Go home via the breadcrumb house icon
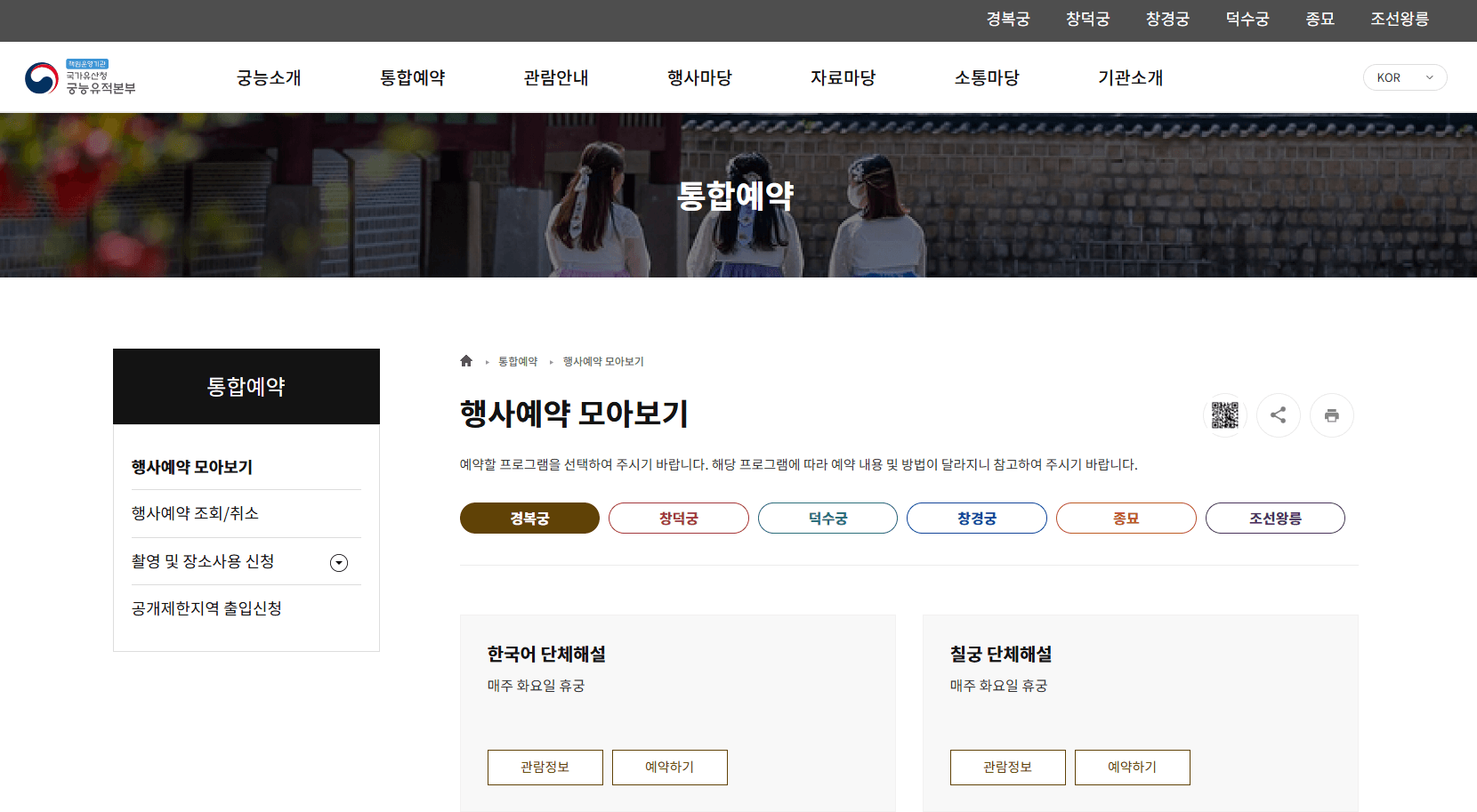Image resolution: width=1477 pixels, height=812 pixels. click(x=466, y=359)
